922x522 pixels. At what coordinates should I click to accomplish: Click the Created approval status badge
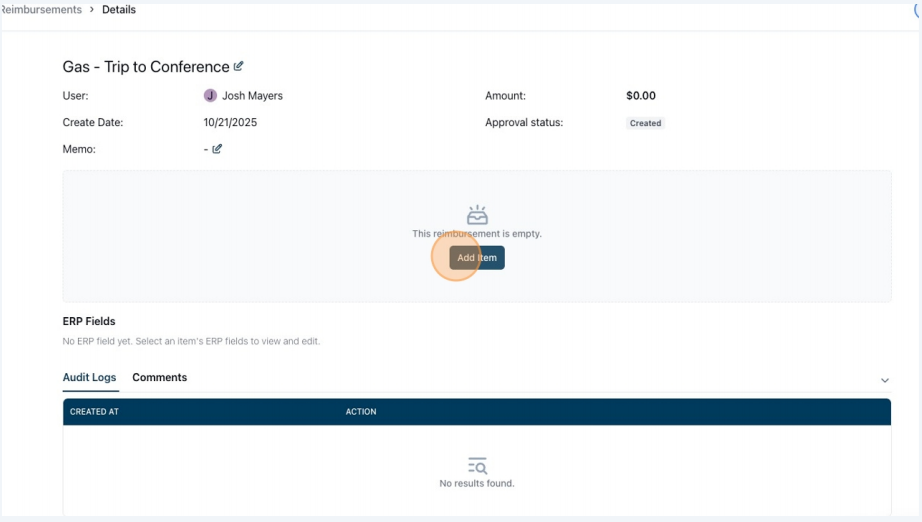click(x=645, y=123)
